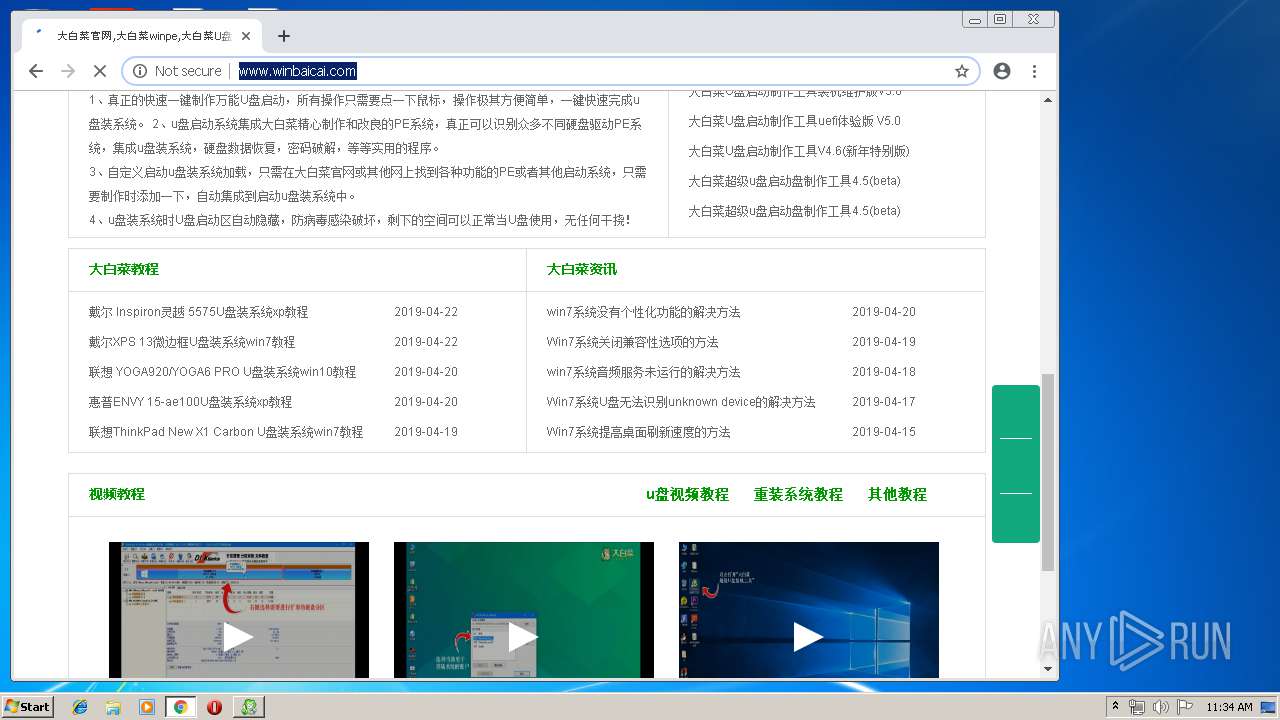This screenshot has height=720, width=1280.
Task: Open 联想ThinkPad New X1 Carbon tutorial
Action: pos(226,432)
